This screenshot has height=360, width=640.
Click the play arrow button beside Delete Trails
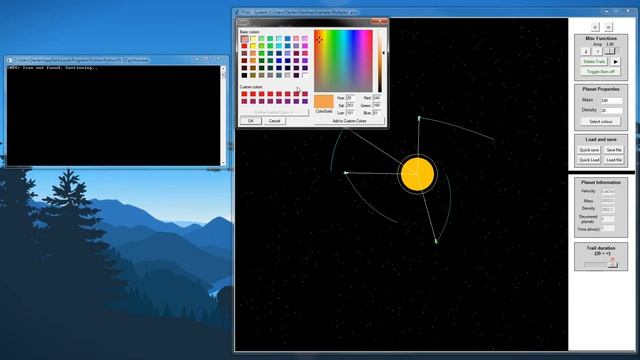point(615,62)
